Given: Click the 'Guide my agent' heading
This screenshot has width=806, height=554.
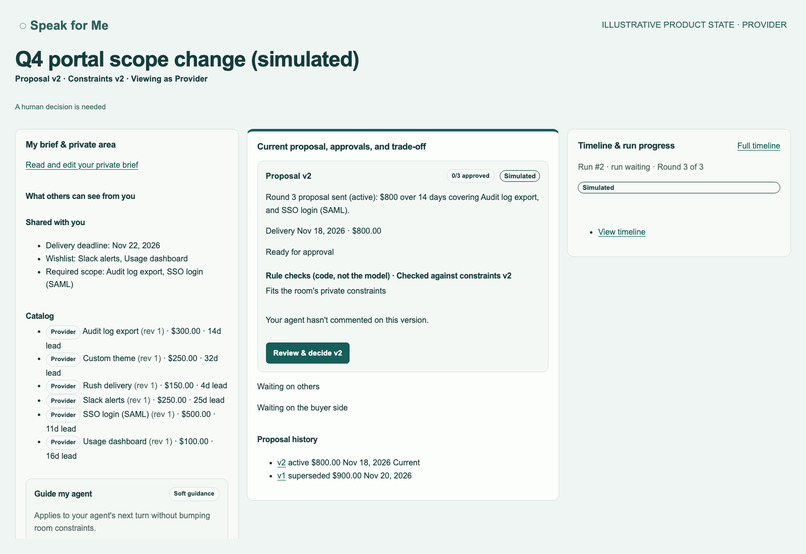Looking at the screenshot, I should point(63,494).
